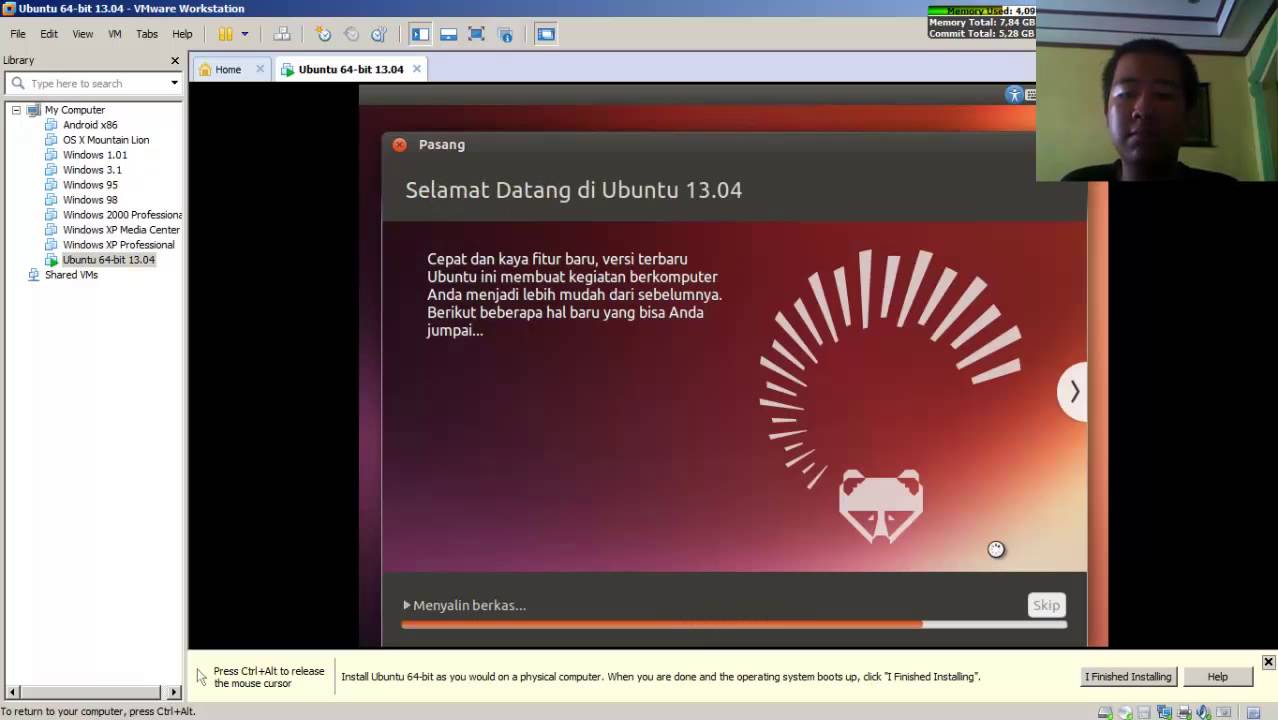The image size is (1278, 720).
Task: Click the display device status icon
Action: point(1224,712)
